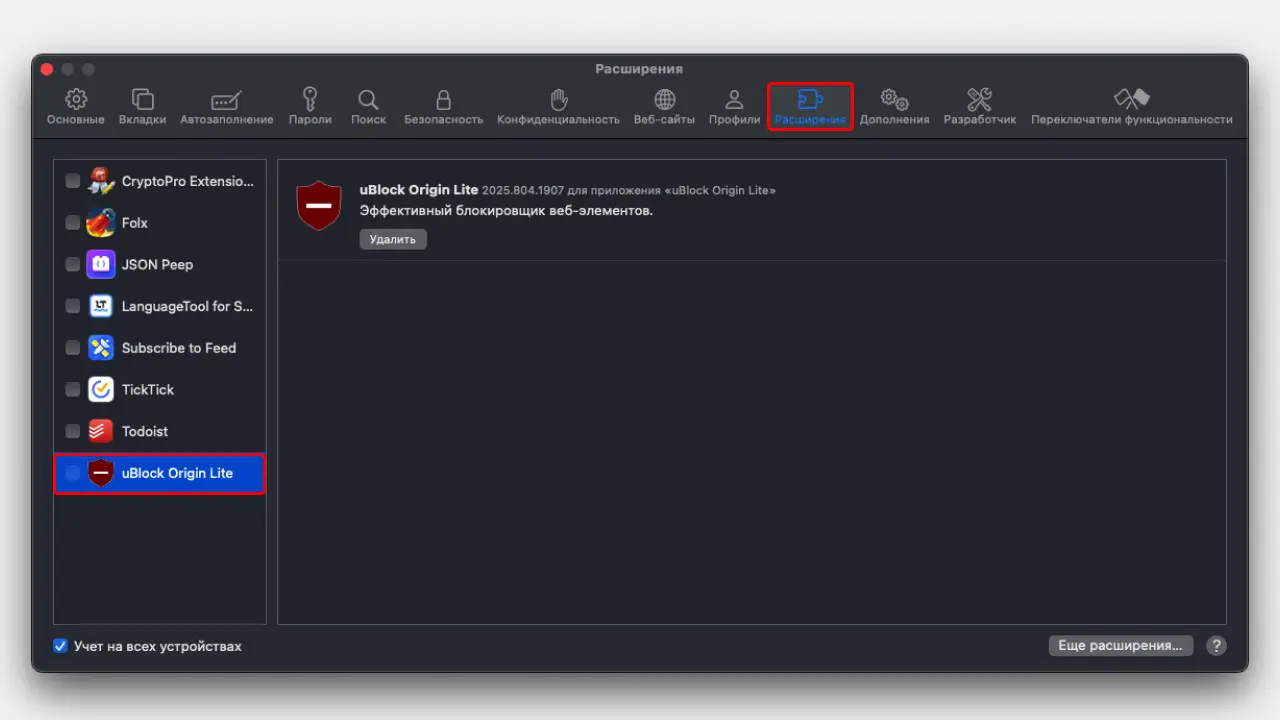Click text "Эффективный блокировщик веб-элементов."
This screenshot has width=1280, height=720.
tap(506, 211)
